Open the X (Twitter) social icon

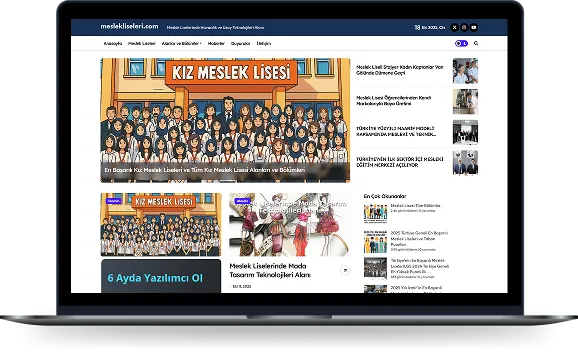point(455,27)
